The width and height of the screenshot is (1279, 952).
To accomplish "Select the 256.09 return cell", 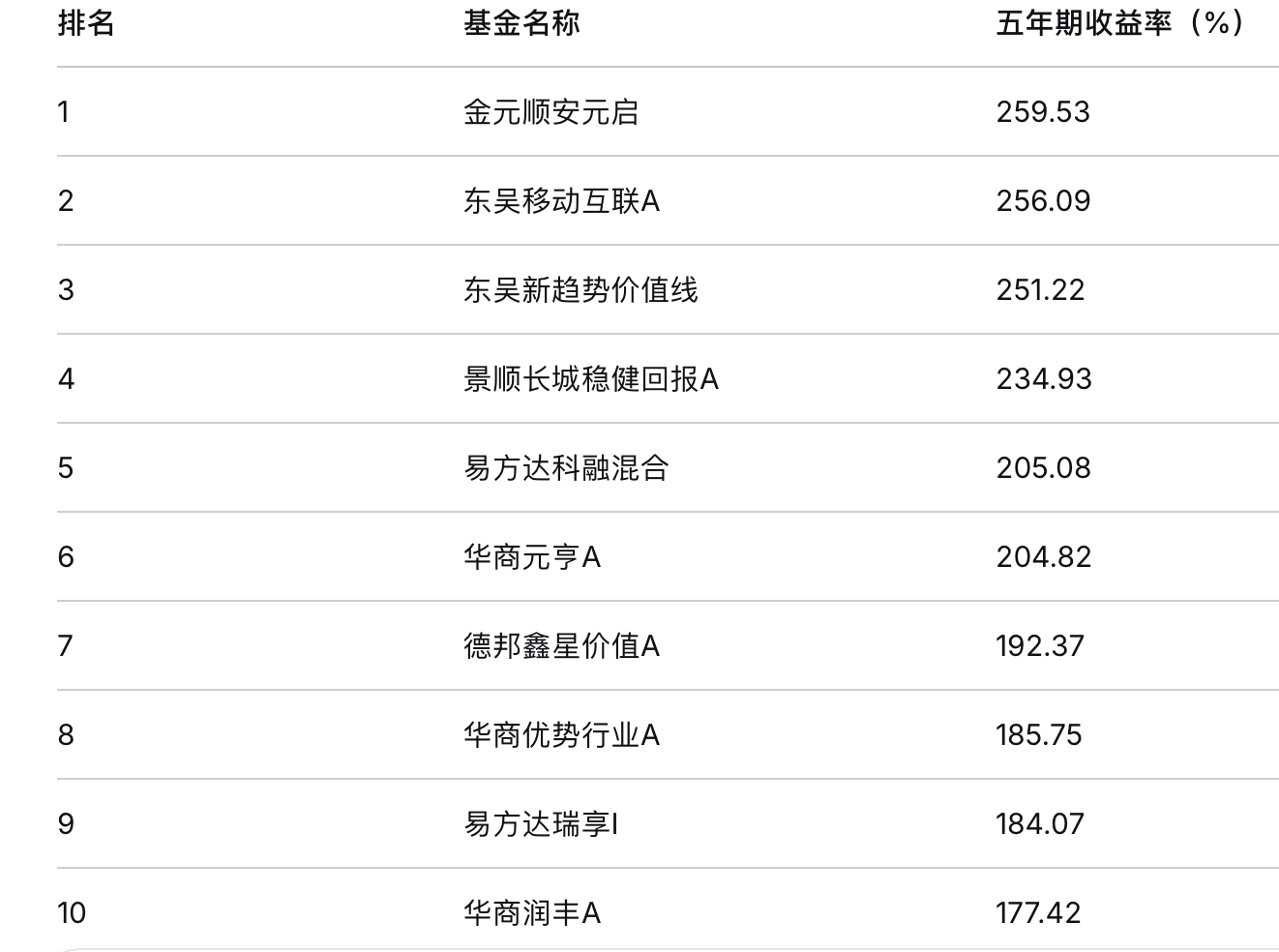I will point(1043,201).
